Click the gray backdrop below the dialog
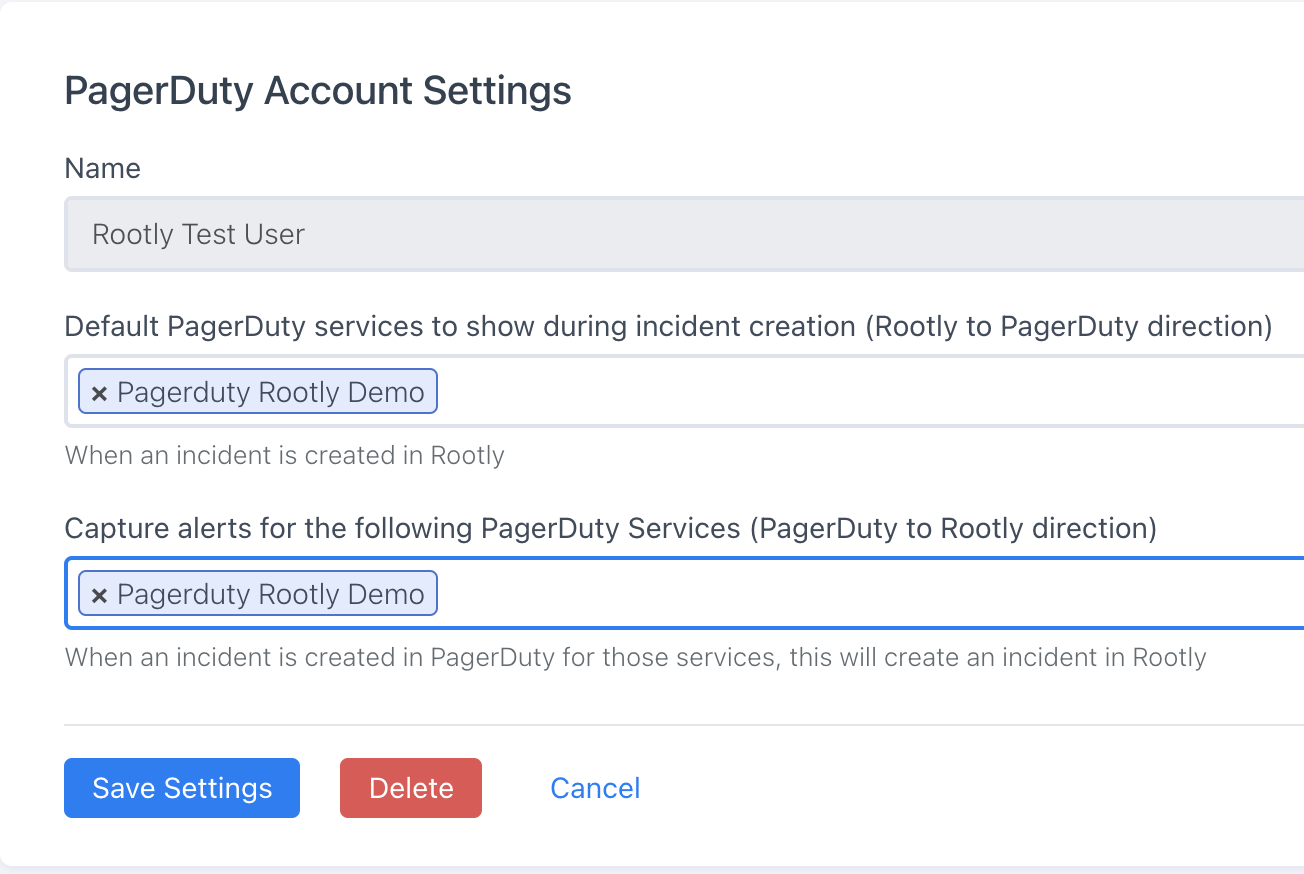Viewport: 1304px width, 874px height. (650, 870)
